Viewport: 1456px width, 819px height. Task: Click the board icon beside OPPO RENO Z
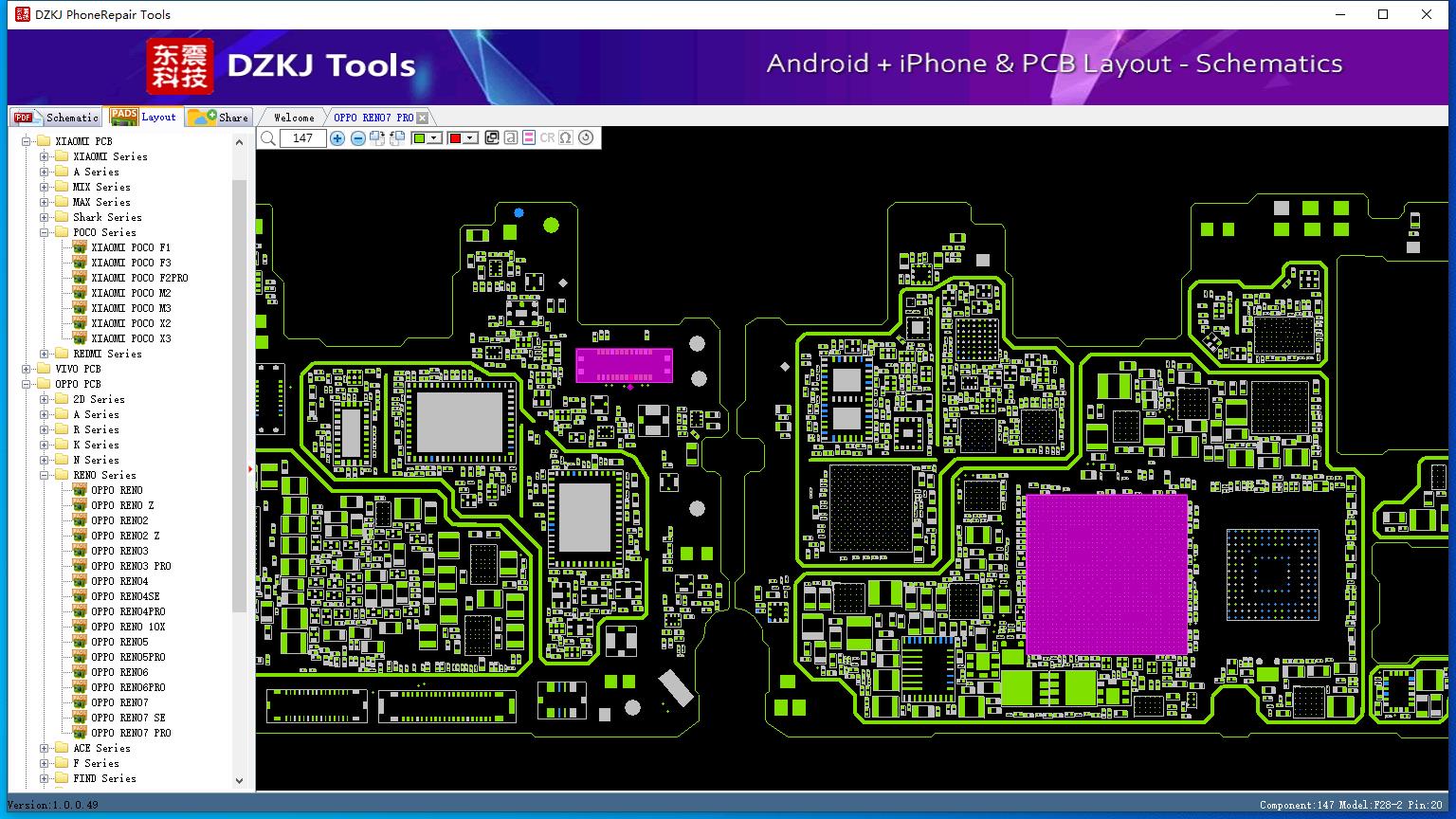[x=80, y=505]
